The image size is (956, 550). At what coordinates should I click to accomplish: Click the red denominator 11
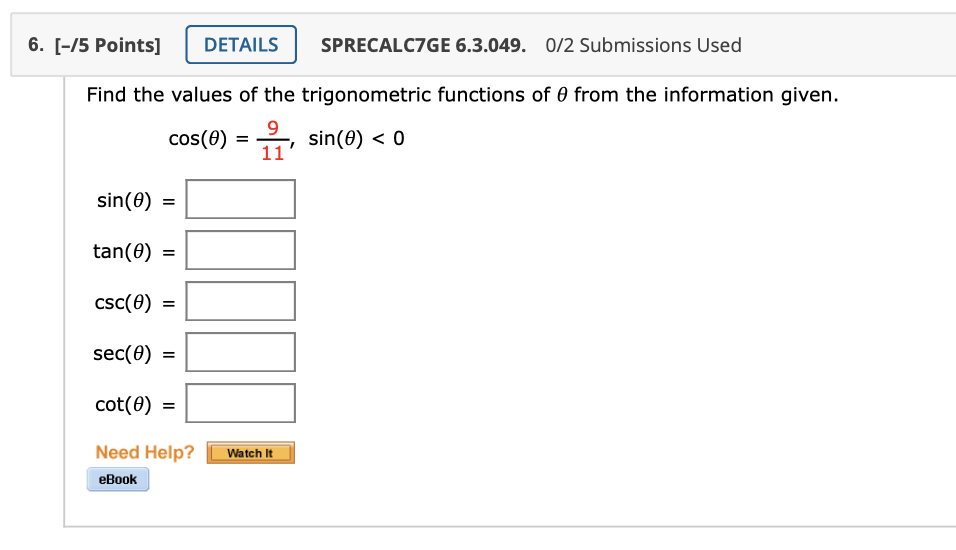pyautogui.click(x=273, y=152)
